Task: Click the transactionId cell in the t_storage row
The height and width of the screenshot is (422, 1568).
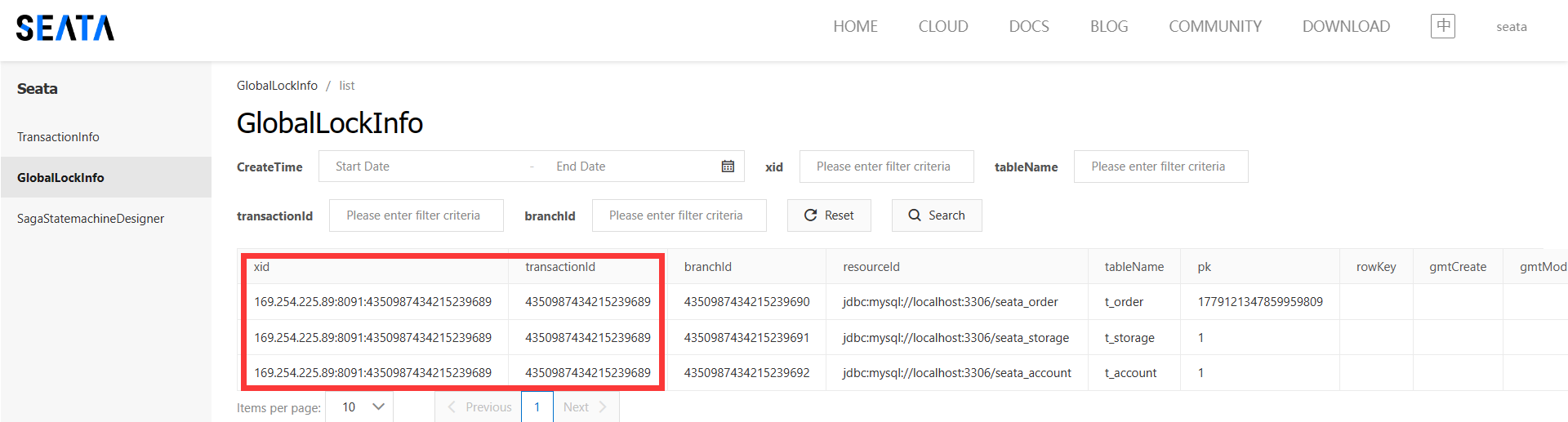Action: coord(588,338)
